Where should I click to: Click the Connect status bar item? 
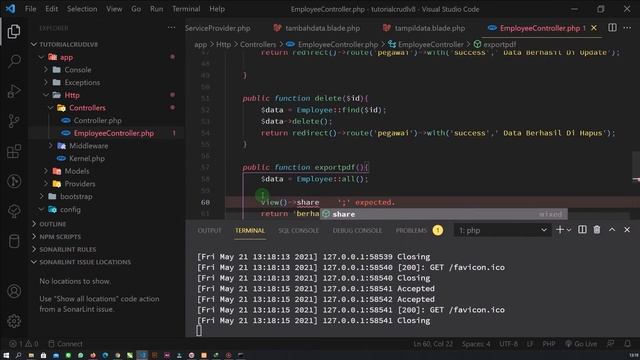[65, 344]
